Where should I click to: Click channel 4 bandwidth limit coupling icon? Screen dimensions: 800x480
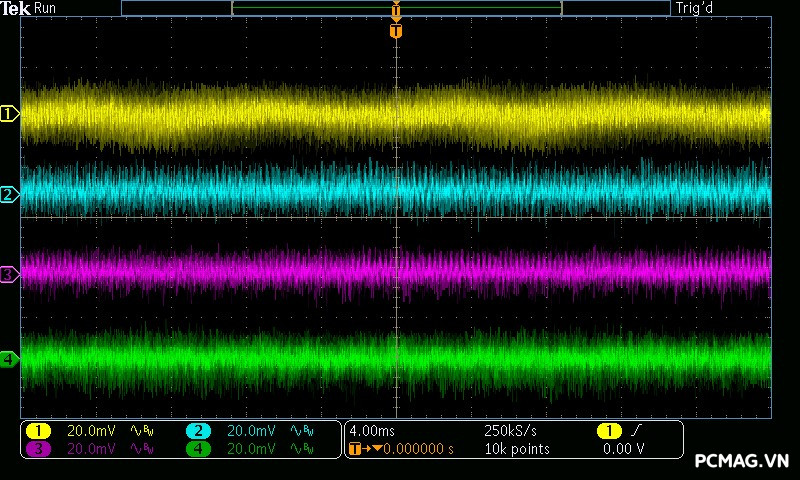pos(301,449)
